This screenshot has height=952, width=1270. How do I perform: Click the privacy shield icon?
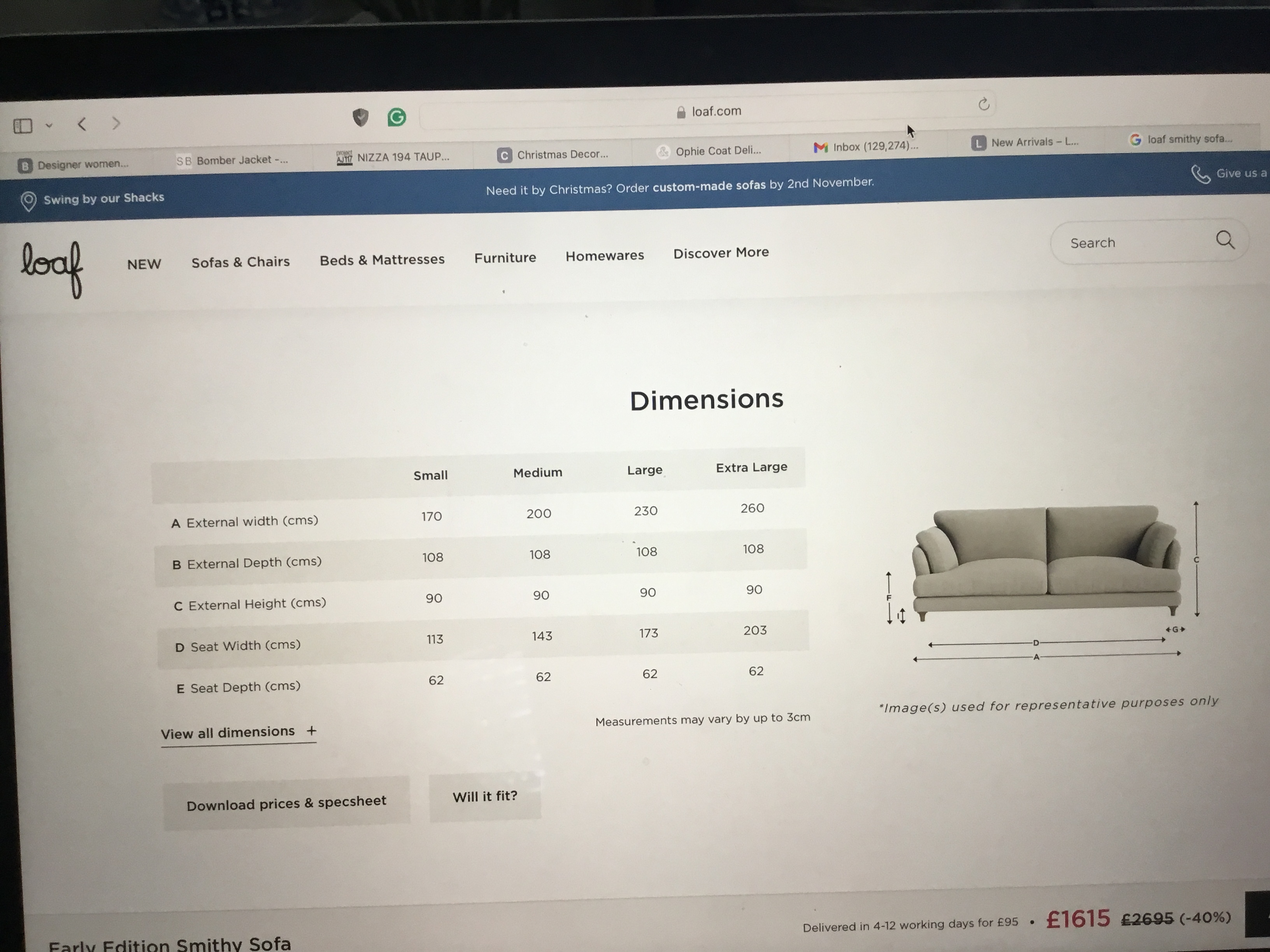(x=360, y=117)
